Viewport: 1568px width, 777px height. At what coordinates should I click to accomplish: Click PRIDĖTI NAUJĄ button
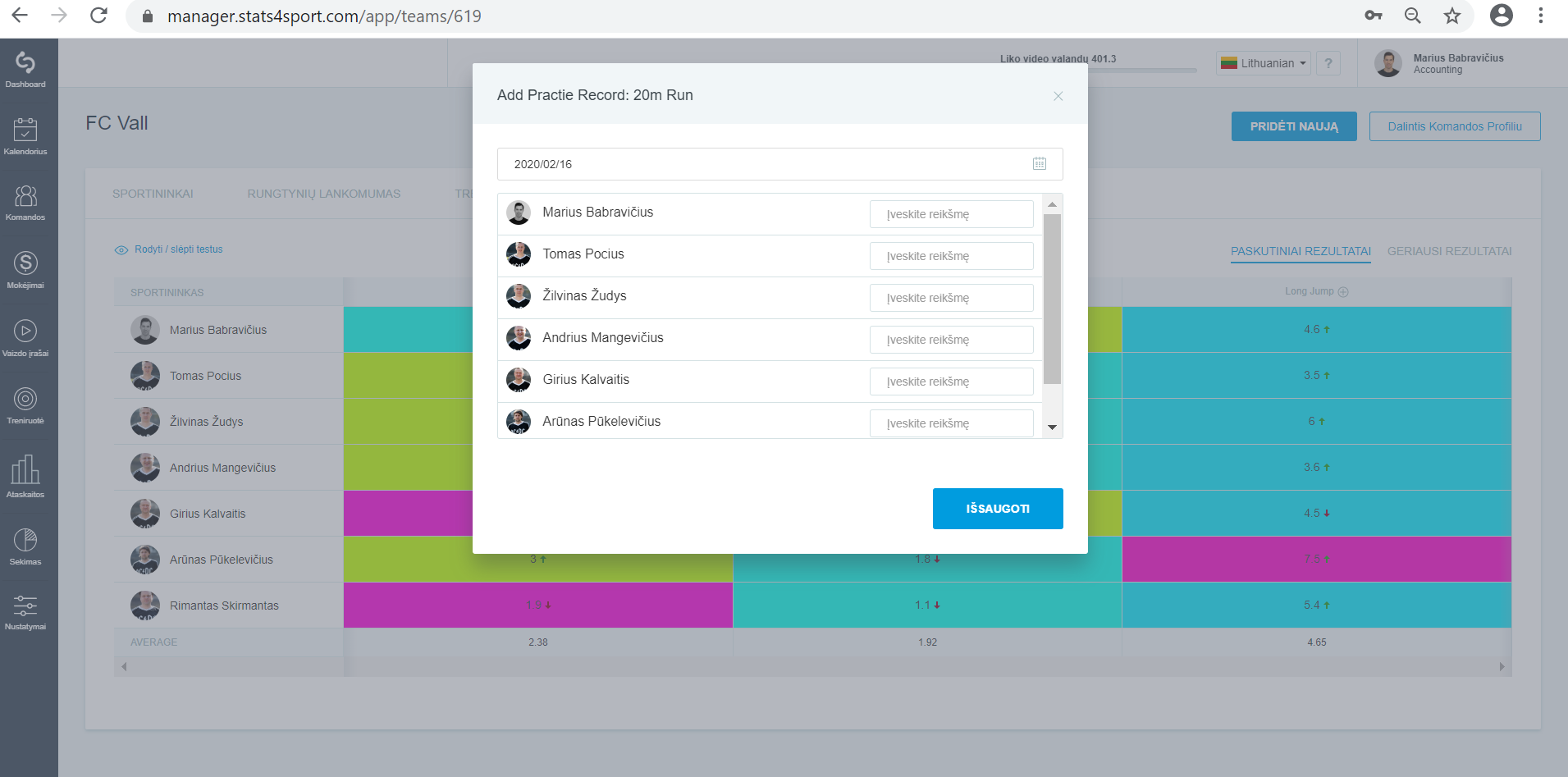coord(1294,126)
